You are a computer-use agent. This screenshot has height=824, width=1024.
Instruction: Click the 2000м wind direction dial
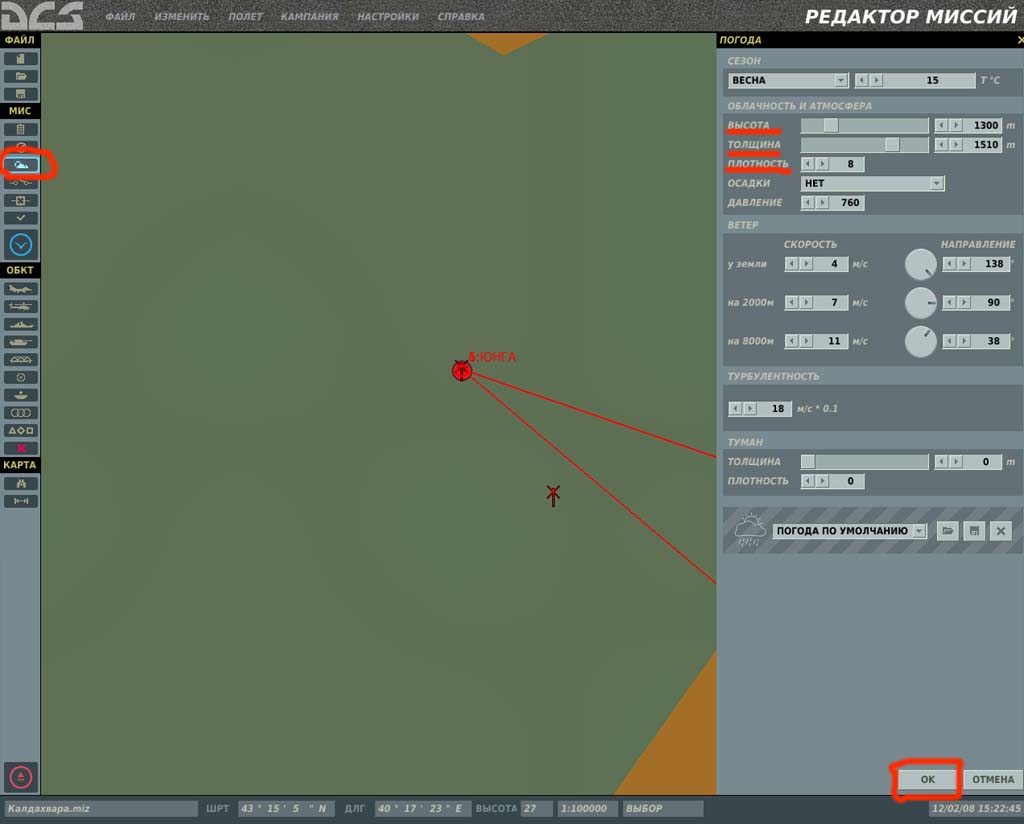[x=921, y=303]
